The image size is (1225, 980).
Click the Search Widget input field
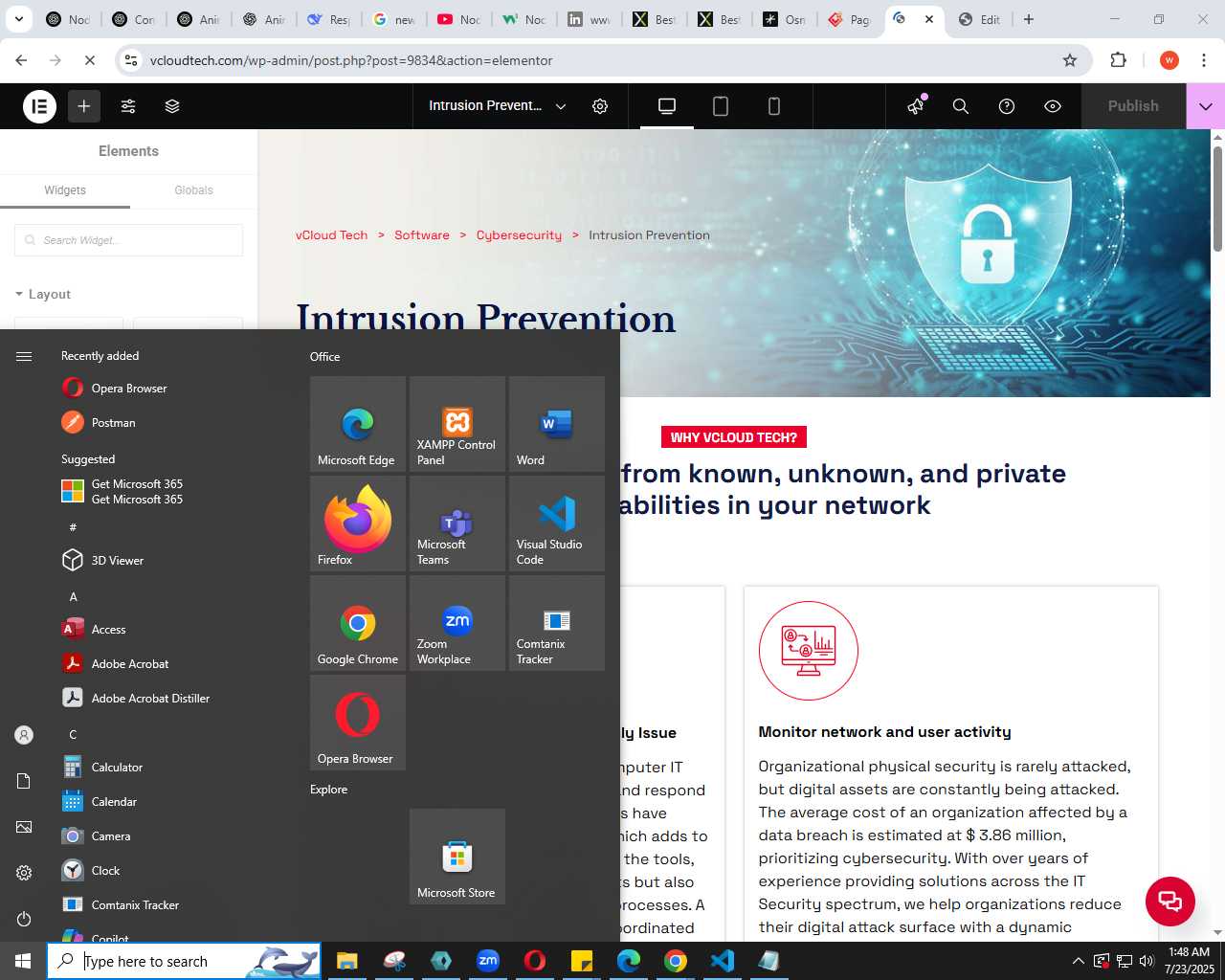click(x=128, y=240)
